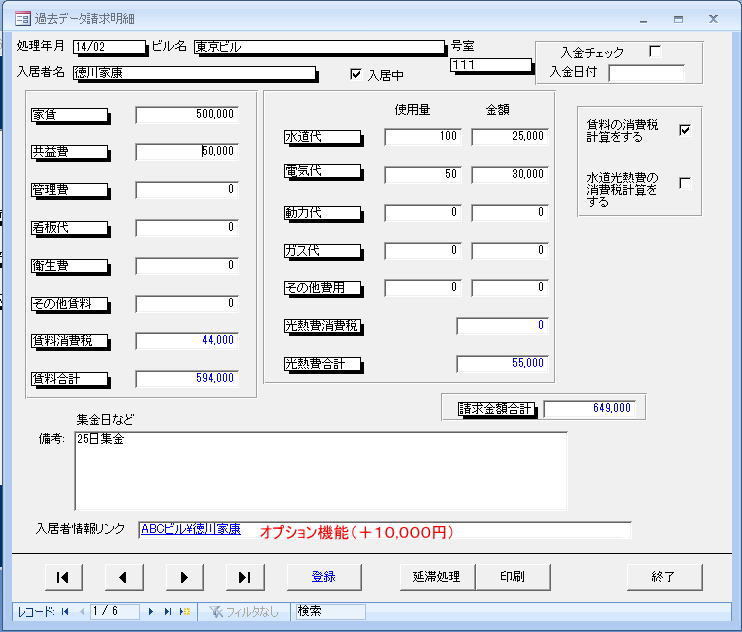Click the 賃料合計 field showing 594,000
Image resolution: width=742 pixels, height=632 pixels.
(x=187, y=378)
